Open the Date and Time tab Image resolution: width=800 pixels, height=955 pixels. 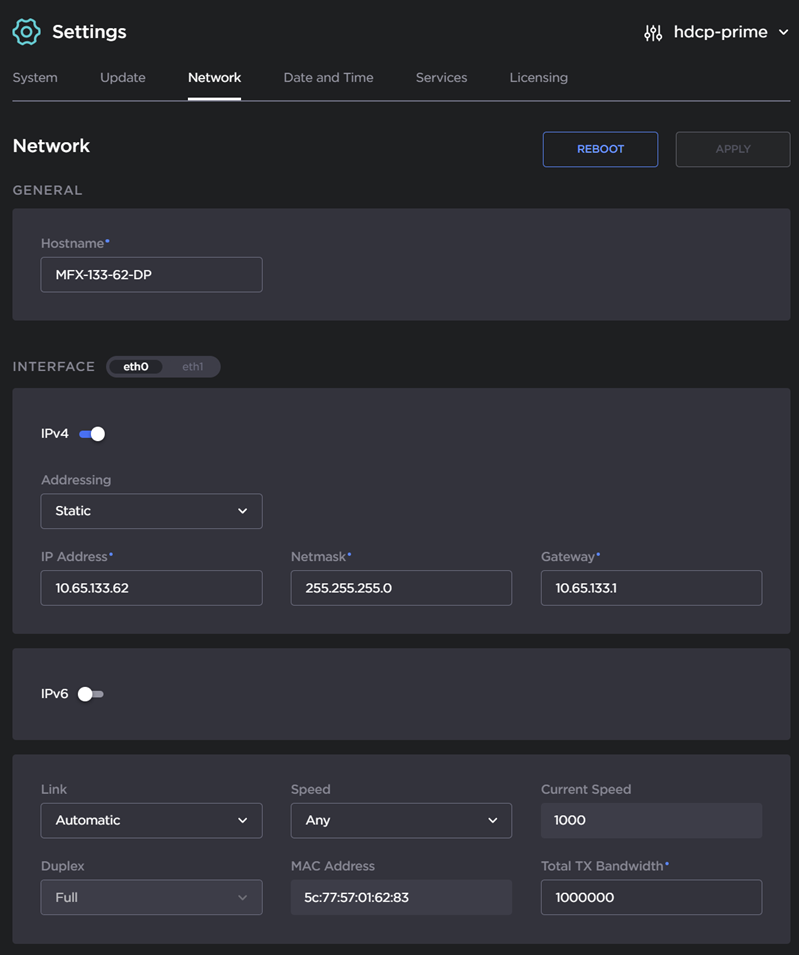pyautogui.click(x=328, y=78)
